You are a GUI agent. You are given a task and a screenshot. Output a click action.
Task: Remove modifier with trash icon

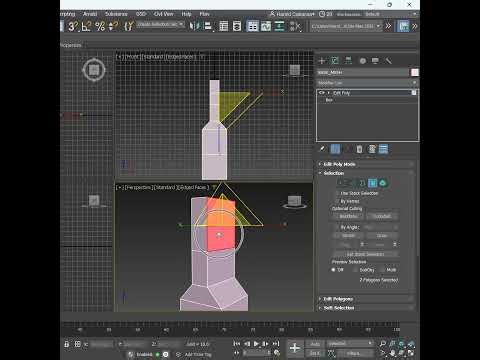(x=359, y=149)
